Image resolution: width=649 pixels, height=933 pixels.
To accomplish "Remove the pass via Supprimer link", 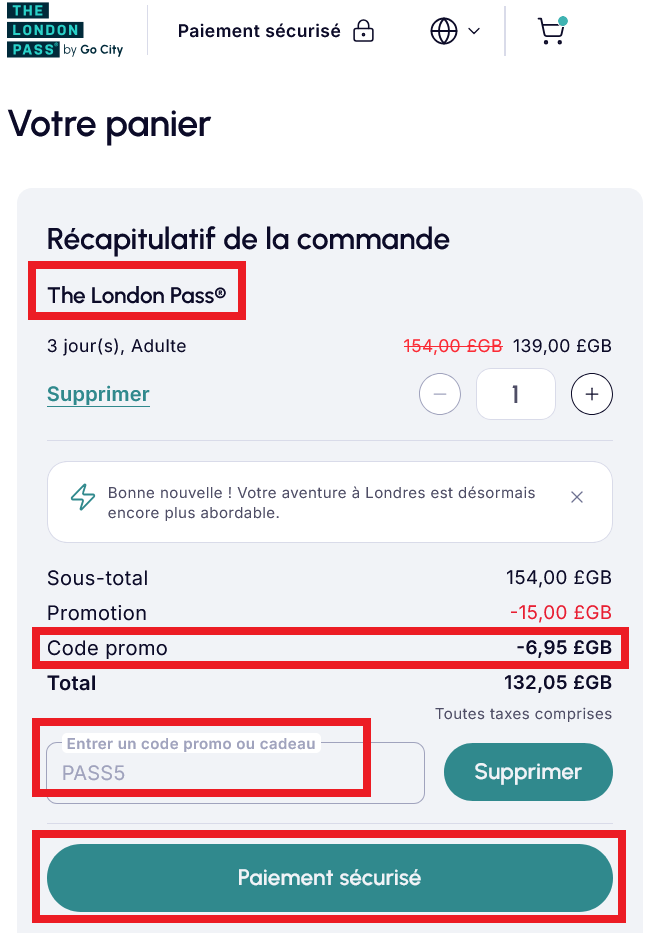I will tap(97, 394).
